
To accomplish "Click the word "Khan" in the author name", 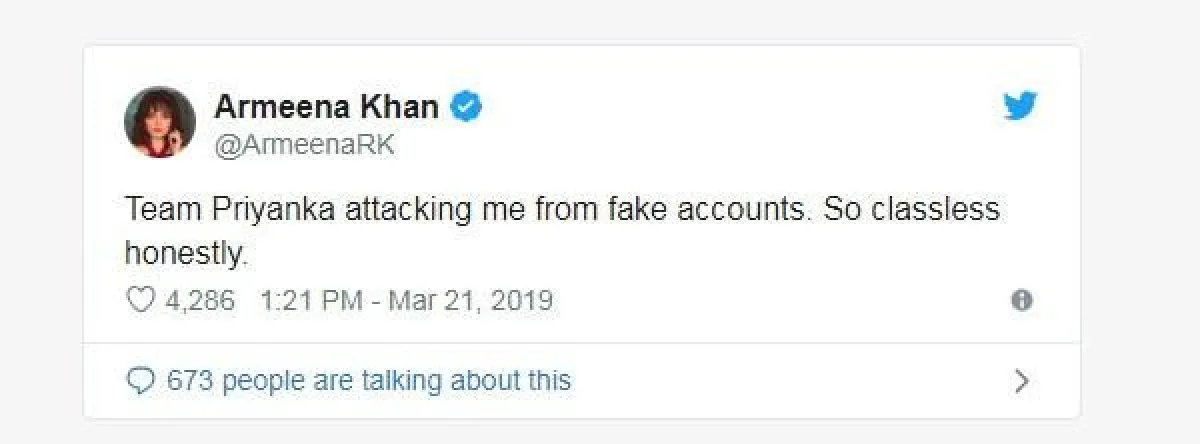I will [x=400, y=106].
